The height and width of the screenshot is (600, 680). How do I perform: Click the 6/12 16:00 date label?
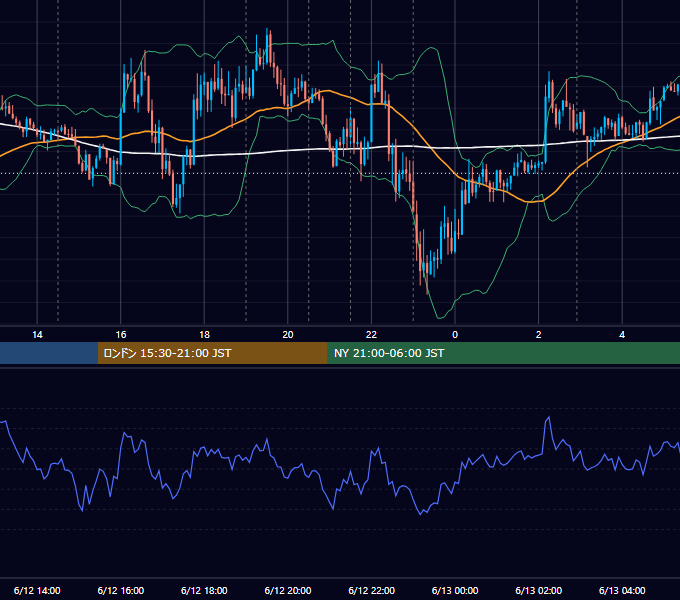[x=121, y=590]
